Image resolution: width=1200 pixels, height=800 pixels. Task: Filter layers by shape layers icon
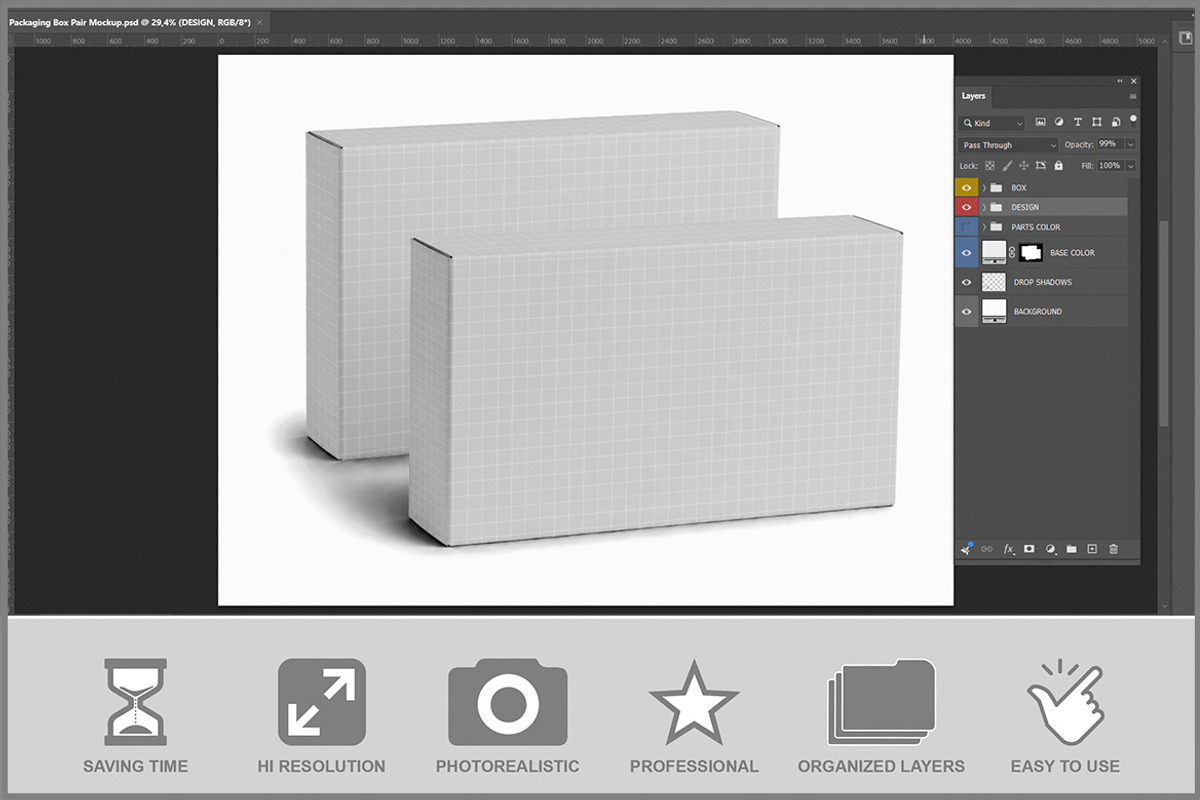[1097, 122]
